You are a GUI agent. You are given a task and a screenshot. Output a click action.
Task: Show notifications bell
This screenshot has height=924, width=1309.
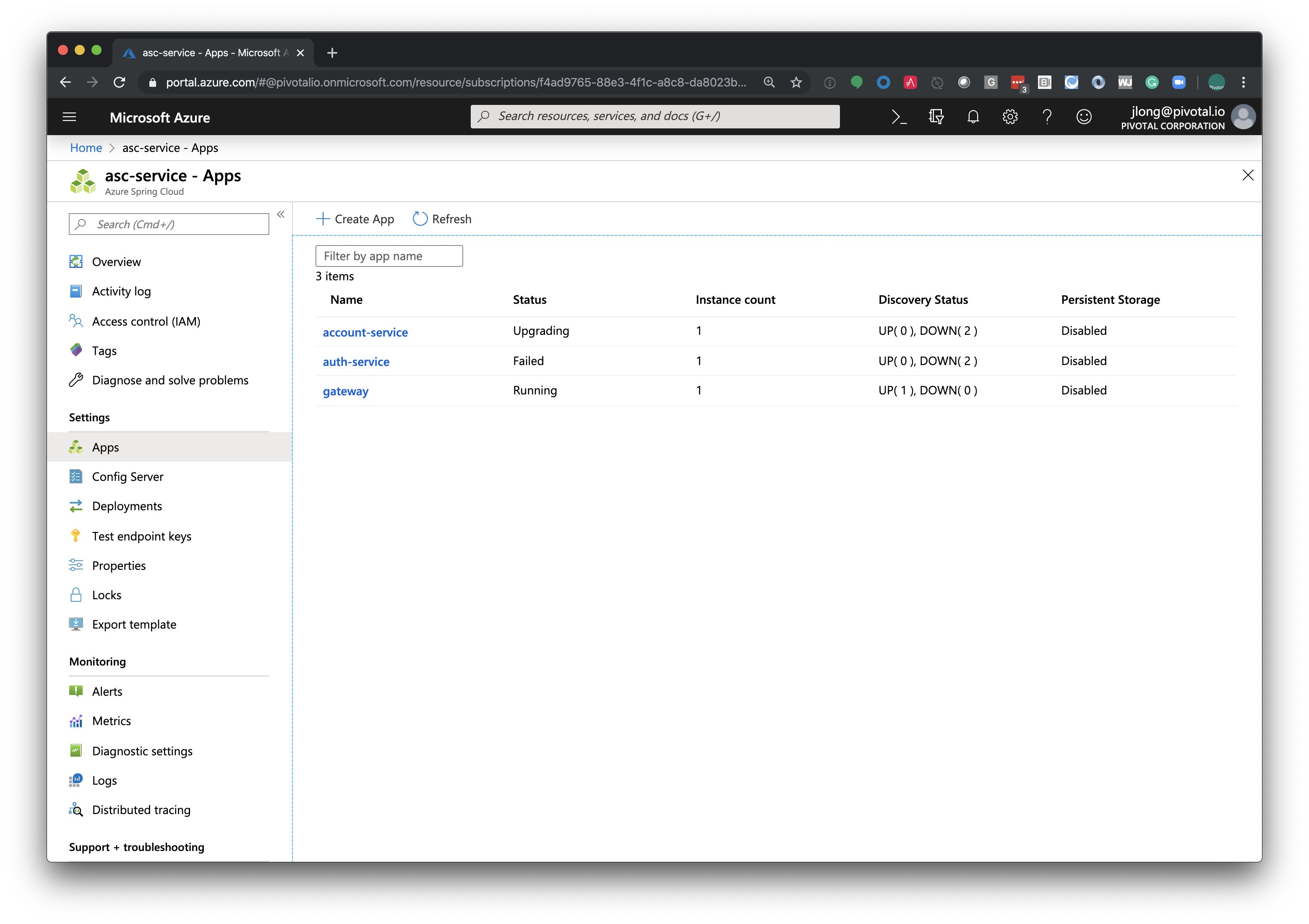click(973, 117)
